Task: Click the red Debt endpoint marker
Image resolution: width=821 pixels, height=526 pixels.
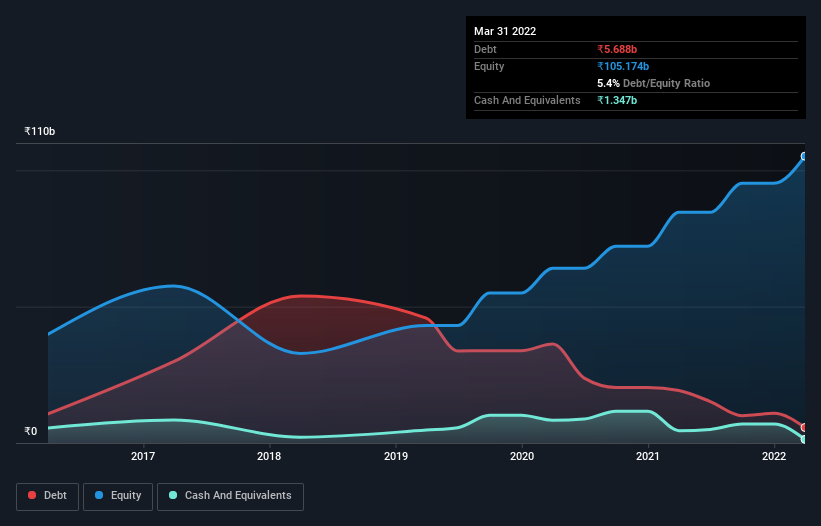Action: 805,428
